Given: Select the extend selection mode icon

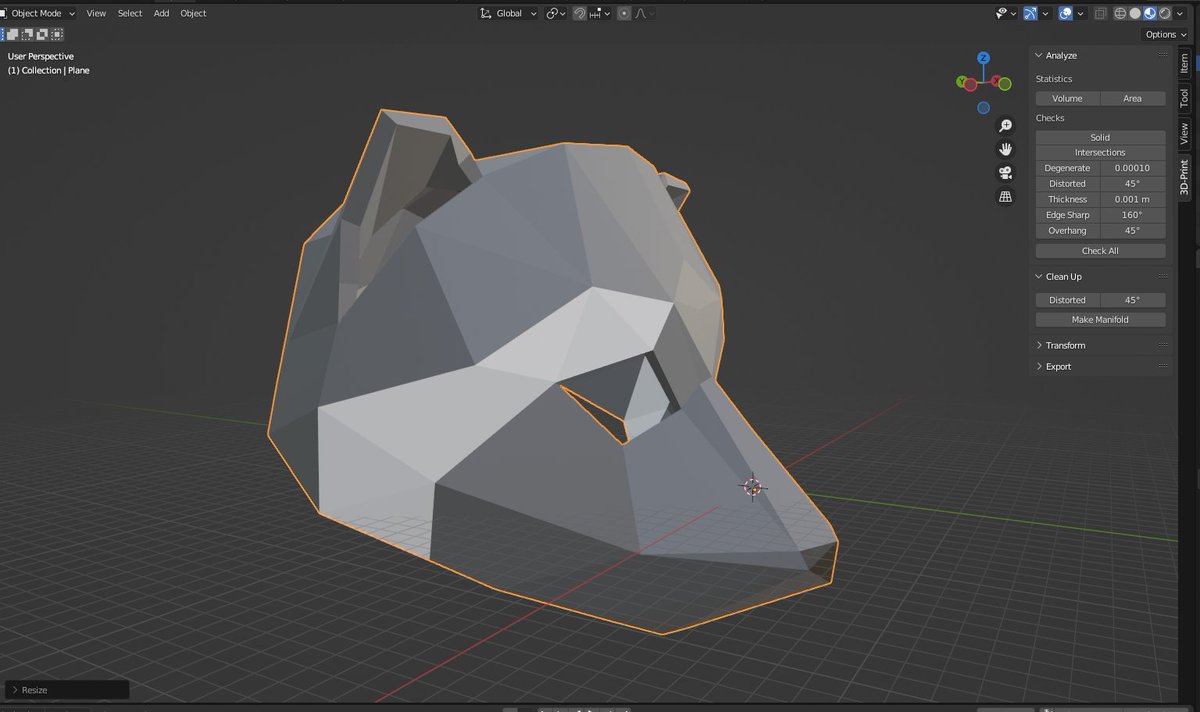Looking at the screenshot, I should (x=13, y=34).
